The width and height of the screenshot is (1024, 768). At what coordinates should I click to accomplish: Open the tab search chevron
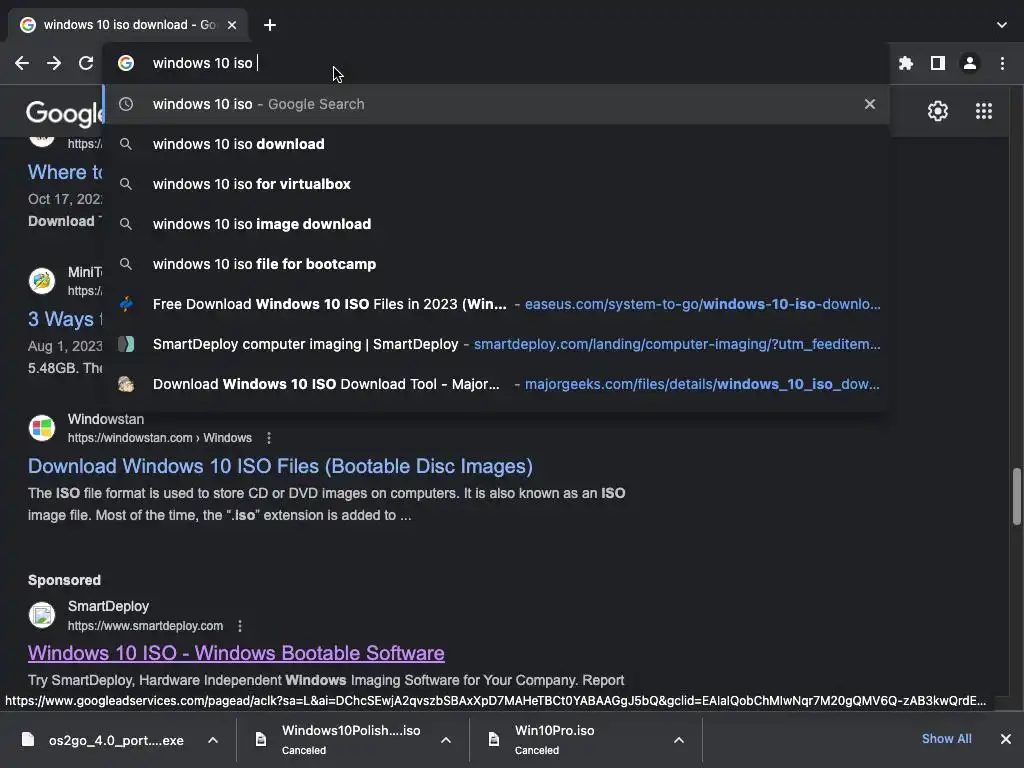1002,25
